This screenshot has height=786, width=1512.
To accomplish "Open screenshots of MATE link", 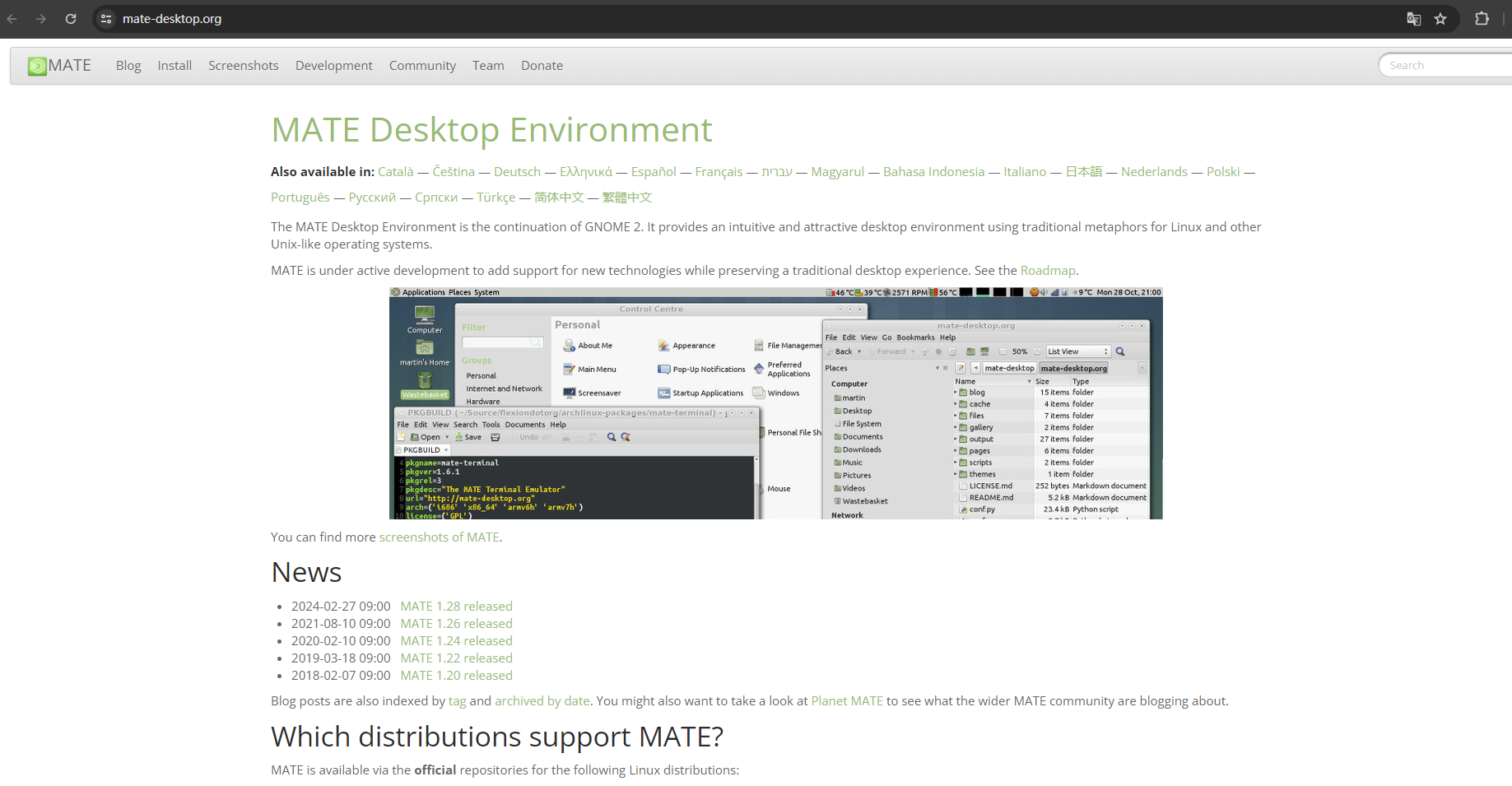I will click(x=439, y=537).
